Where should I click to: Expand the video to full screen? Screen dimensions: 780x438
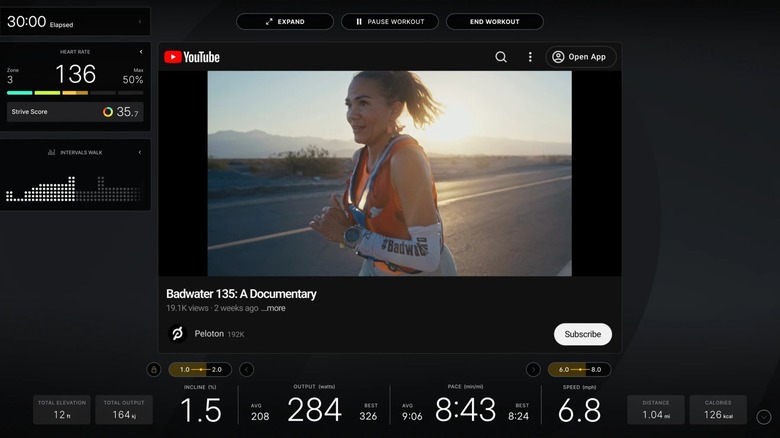[x=285, y=21]
